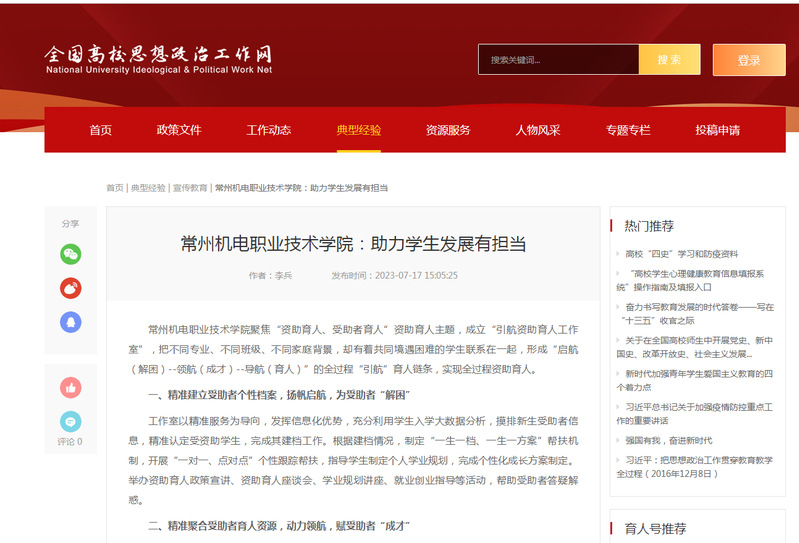799x543 pixels.
Task: Share article via the WeChat icon
Action: coord(70,254)
